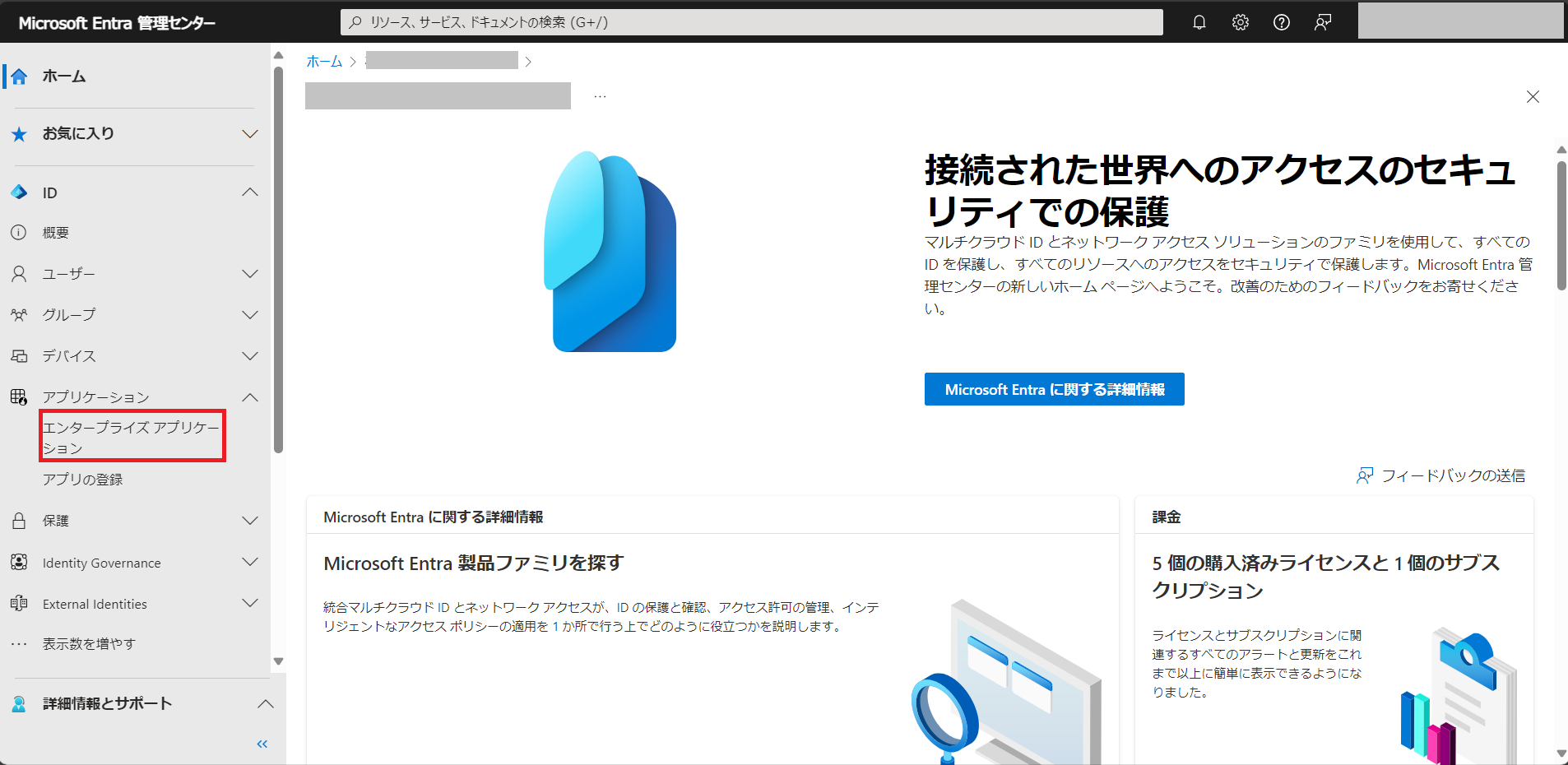Click the sidebar scroll down arrow
1568x765 pixels.
278,661
